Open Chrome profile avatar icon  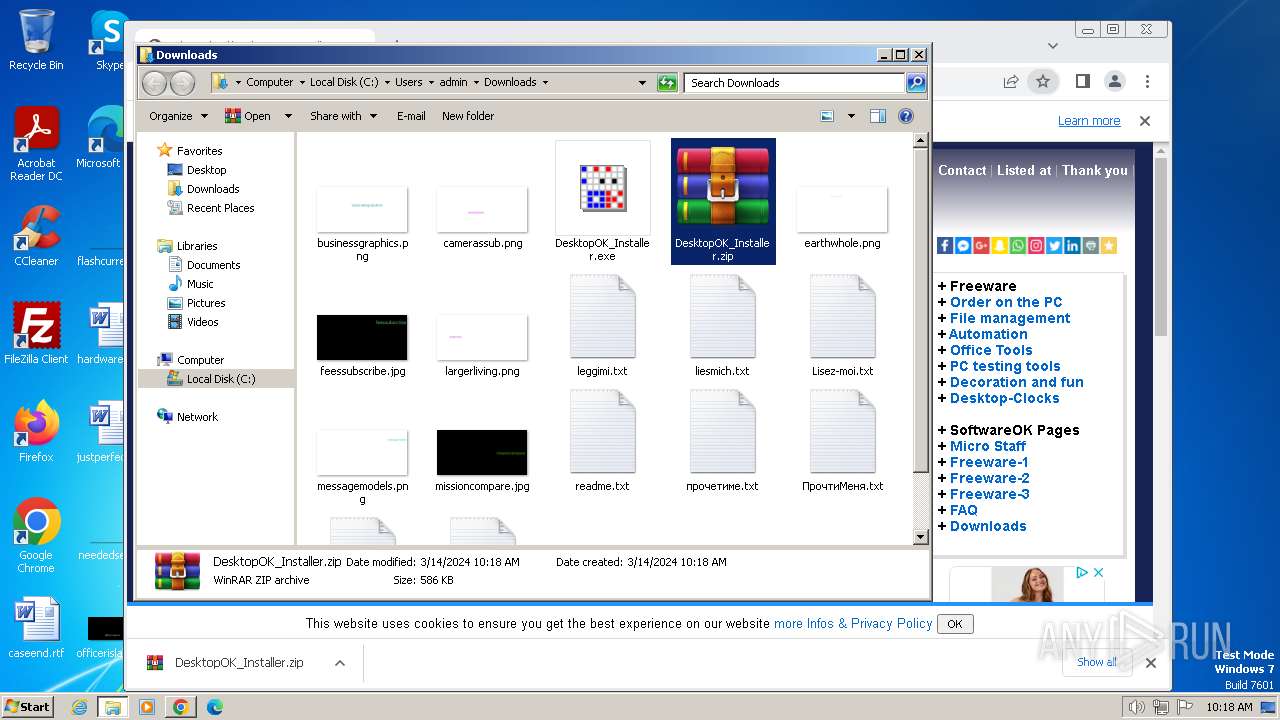[x=1114, y=82]
